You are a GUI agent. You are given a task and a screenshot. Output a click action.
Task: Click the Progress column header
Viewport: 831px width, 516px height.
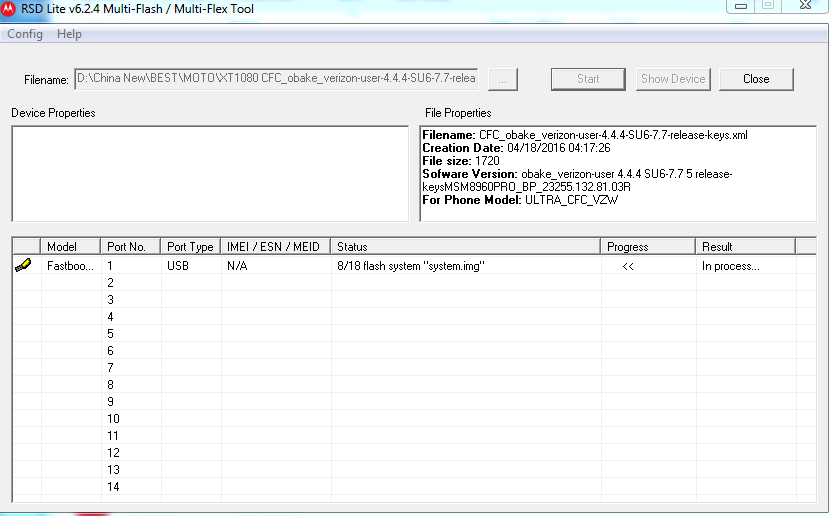tap(648, 246)
